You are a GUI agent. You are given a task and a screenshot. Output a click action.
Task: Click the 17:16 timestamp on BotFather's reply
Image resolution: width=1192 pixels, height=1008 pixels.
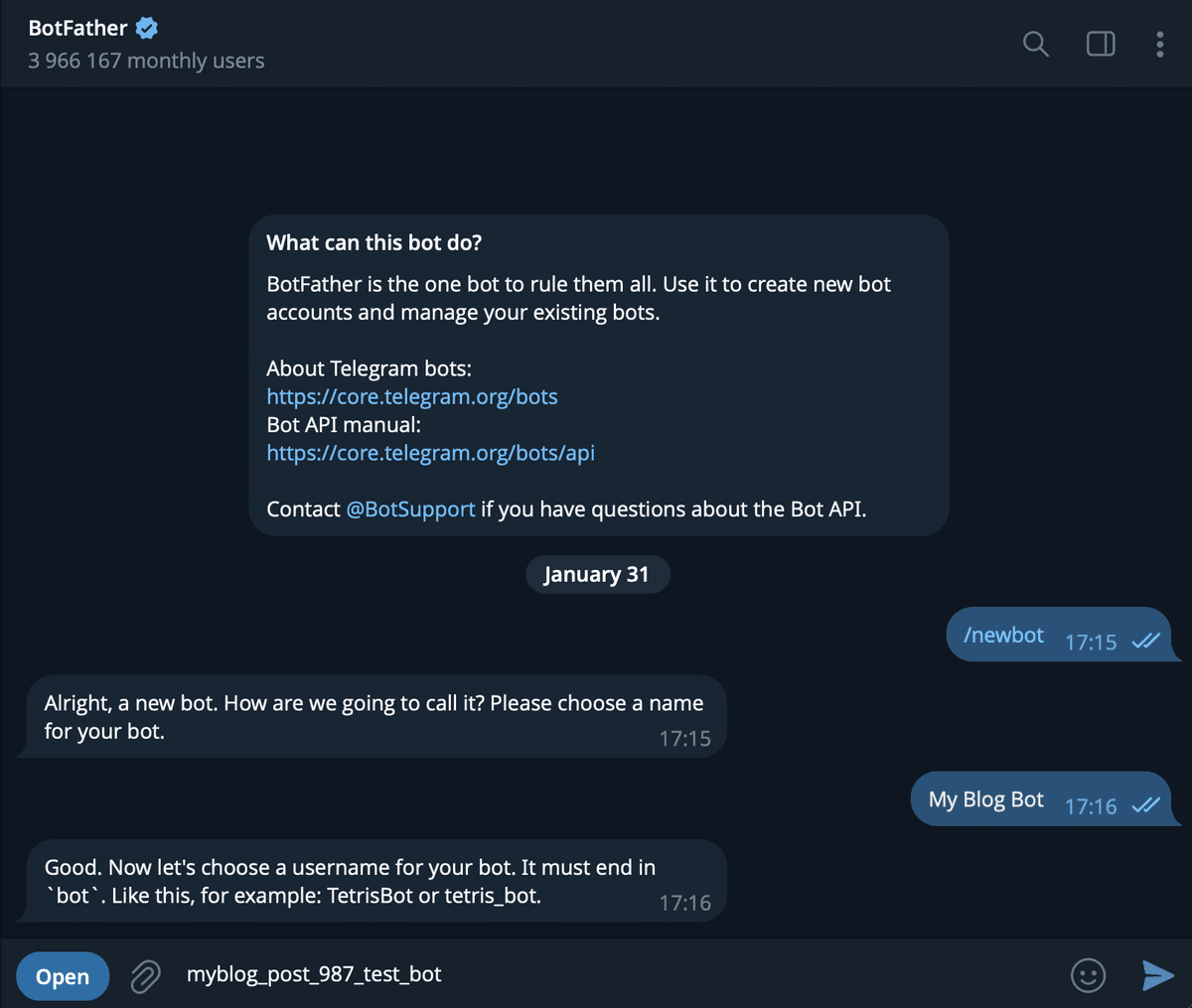685,902
